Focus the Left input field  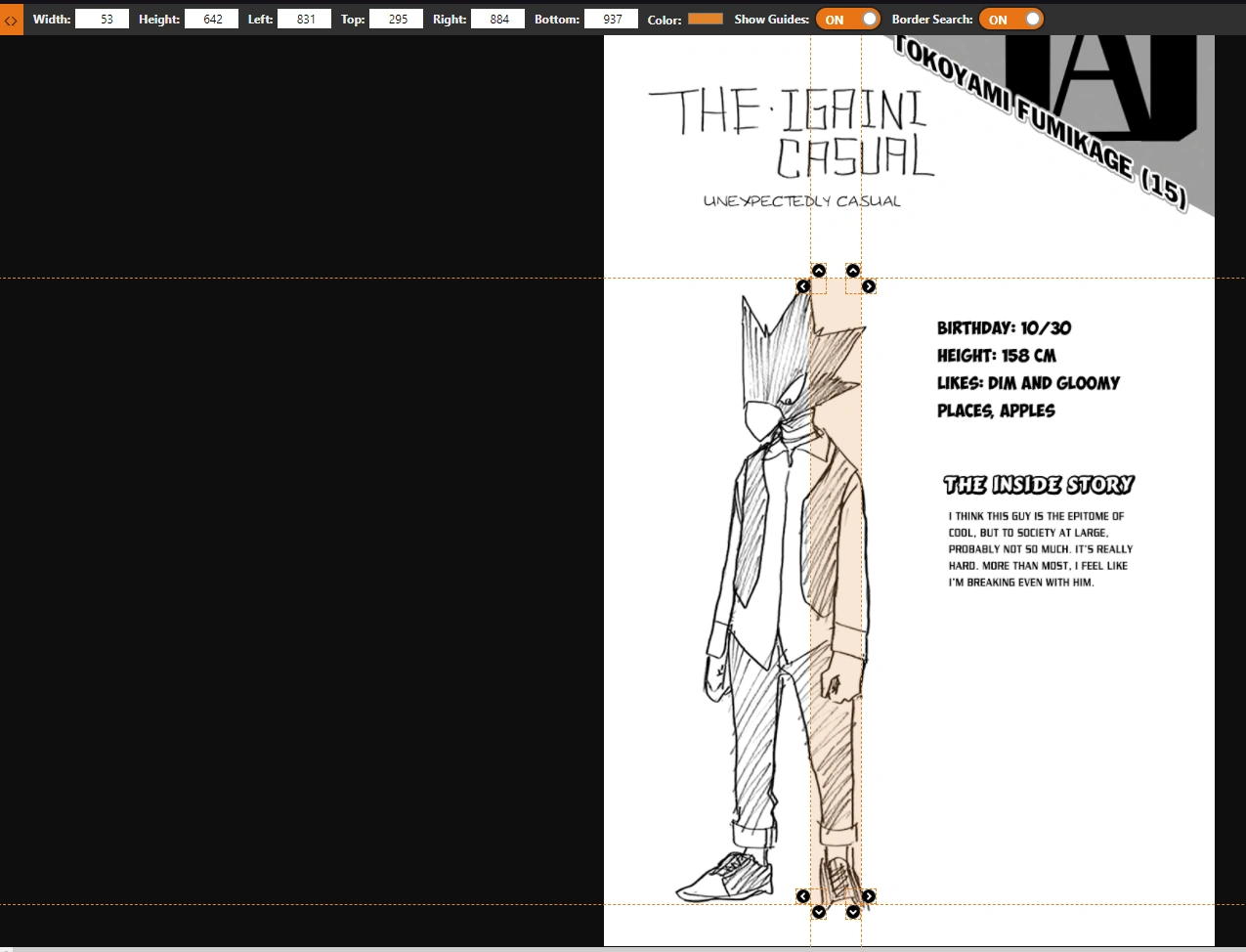pyautogui.click(x=304, y=19)
